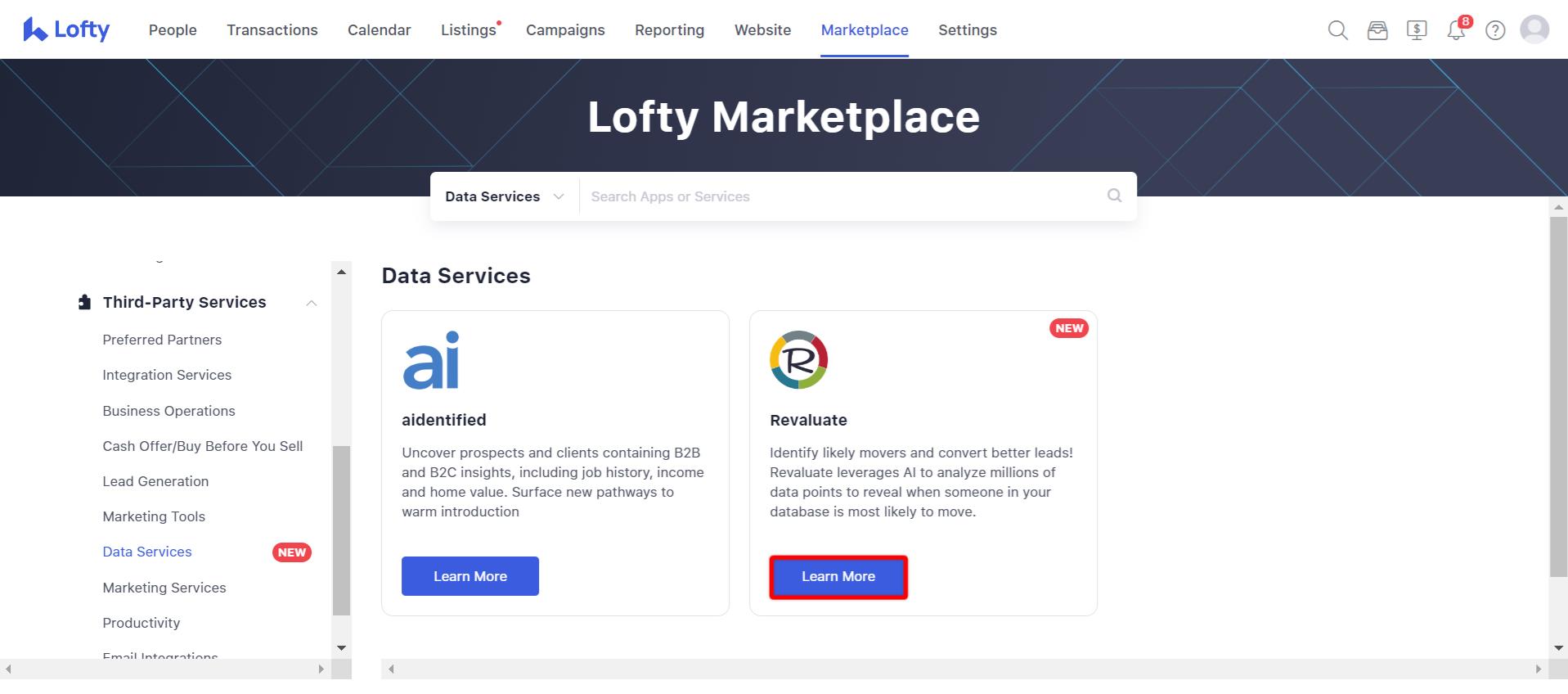Click the Lofty logo
This screenshot has height=694, width=1568.
click(66, 29)
